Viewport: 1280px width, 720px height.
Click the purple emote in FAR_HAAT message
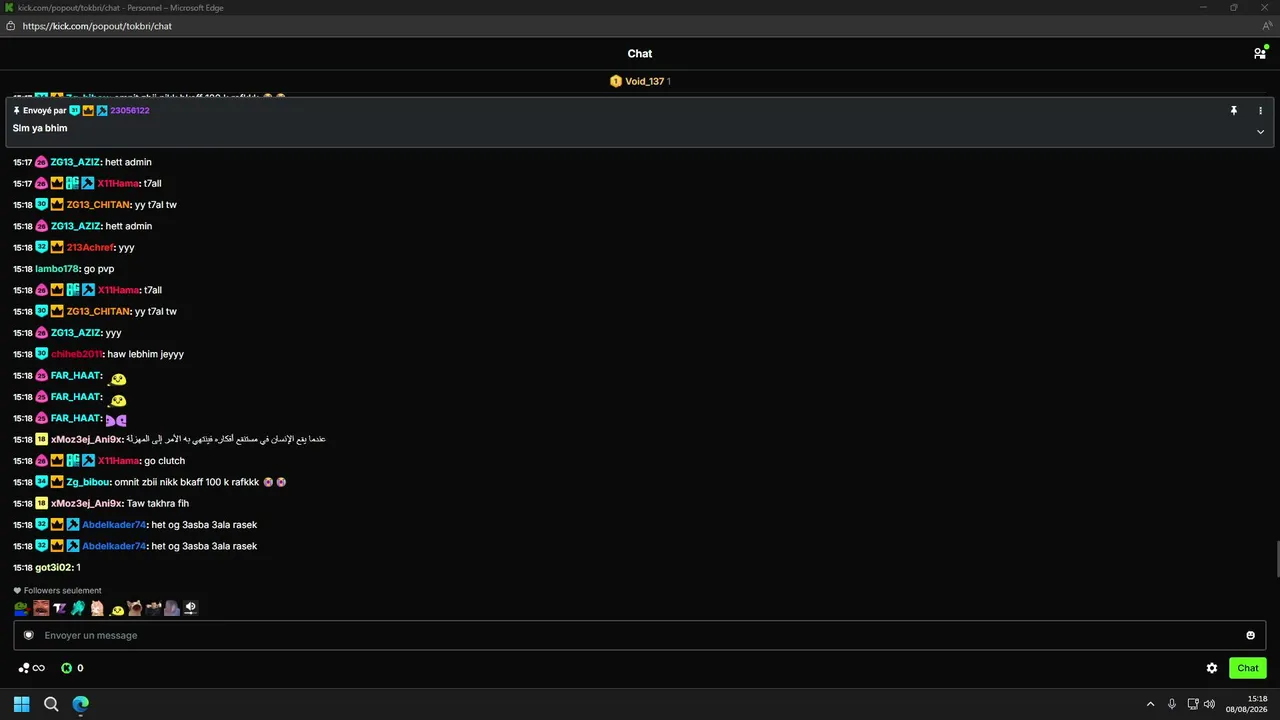[116, 420]
